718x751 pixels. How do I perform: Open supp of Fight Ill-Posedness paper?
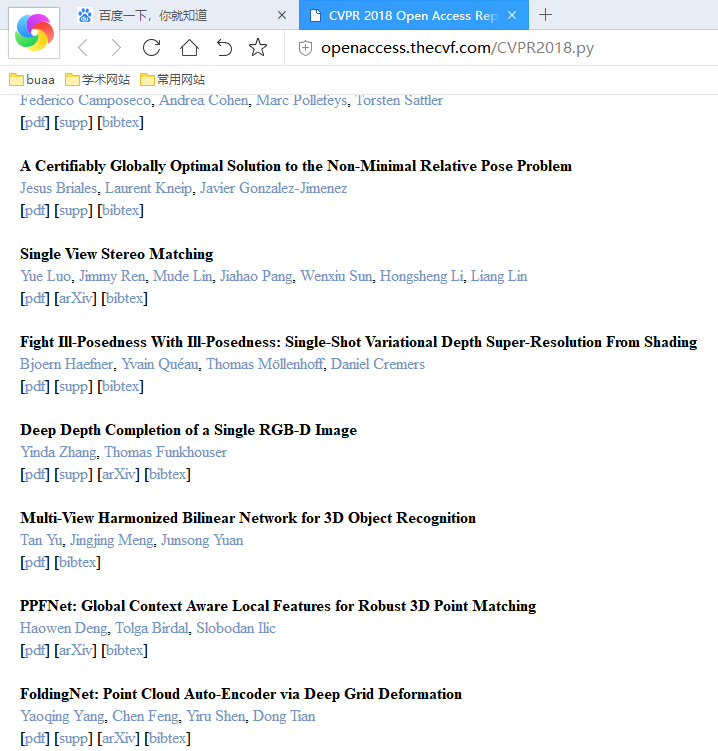click(73, 387)
